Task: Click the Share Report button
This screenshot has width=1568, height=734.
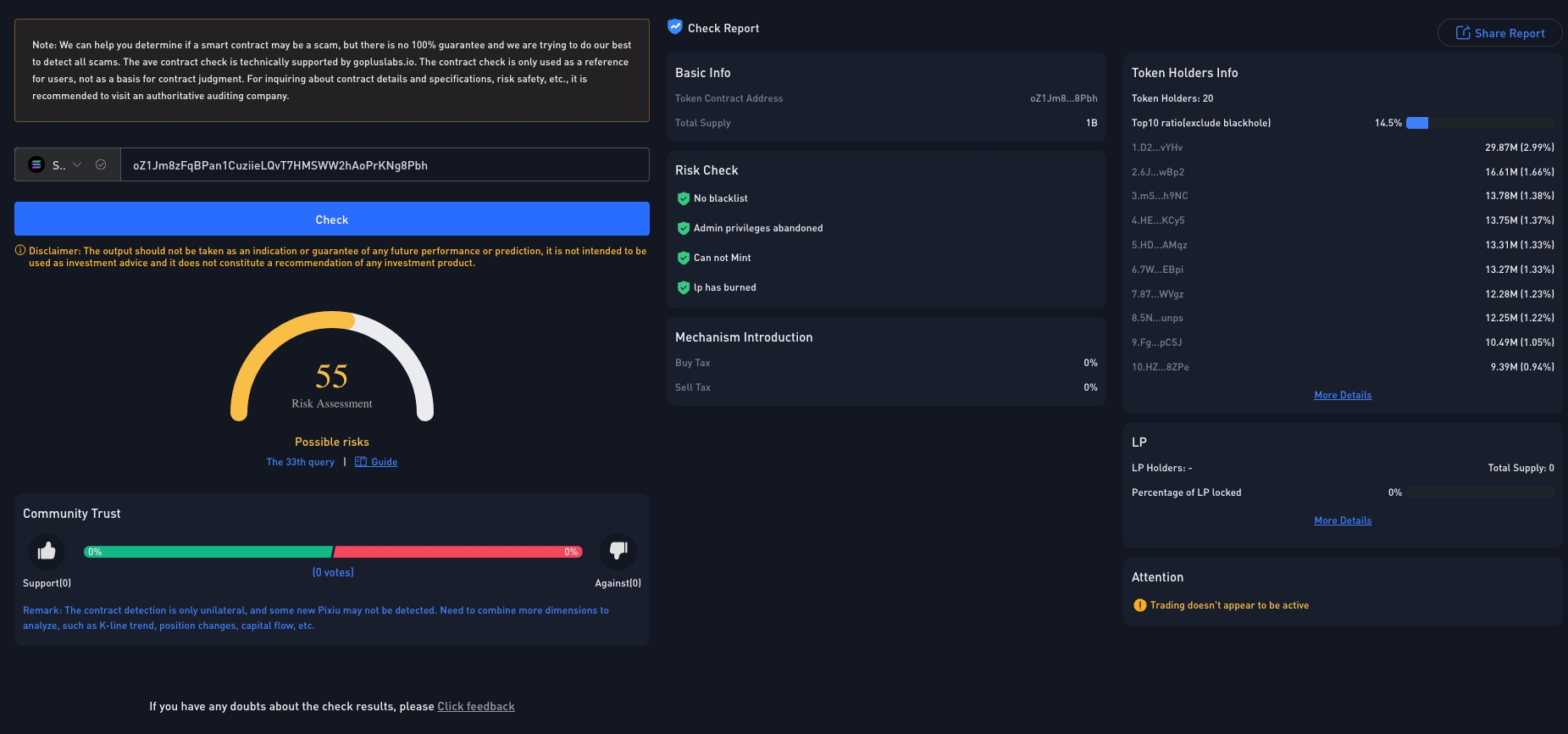Action: click(x=1499, y=33)
